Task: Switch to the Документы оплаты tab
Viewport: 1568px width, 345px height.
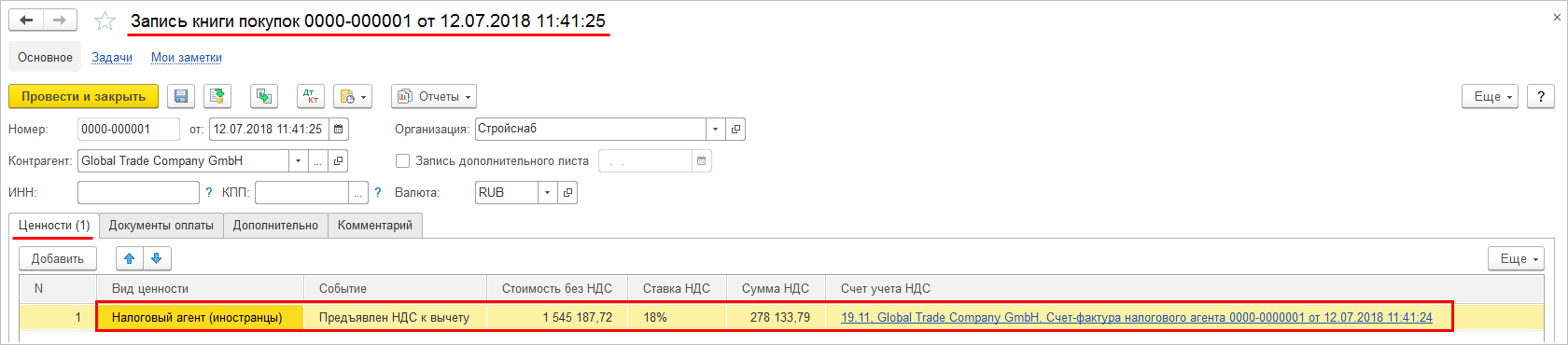Action: pos(161,226)
